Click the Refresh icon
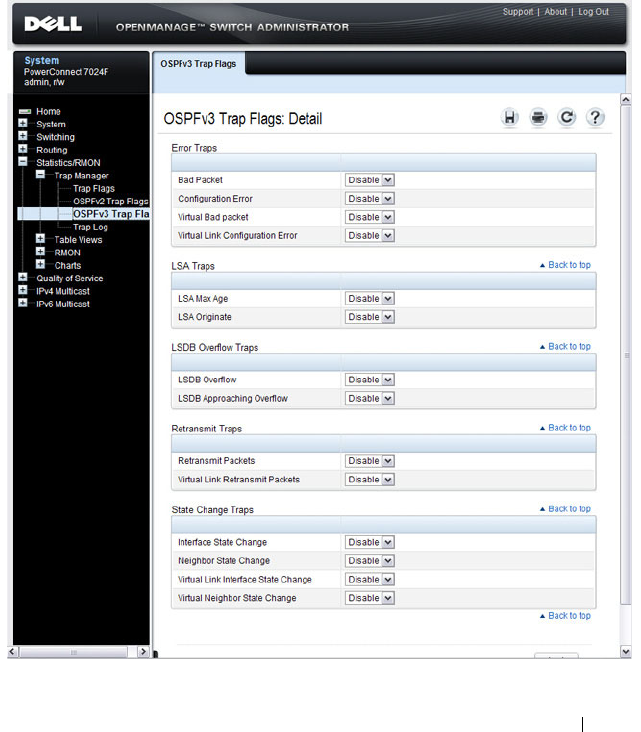 567,118
